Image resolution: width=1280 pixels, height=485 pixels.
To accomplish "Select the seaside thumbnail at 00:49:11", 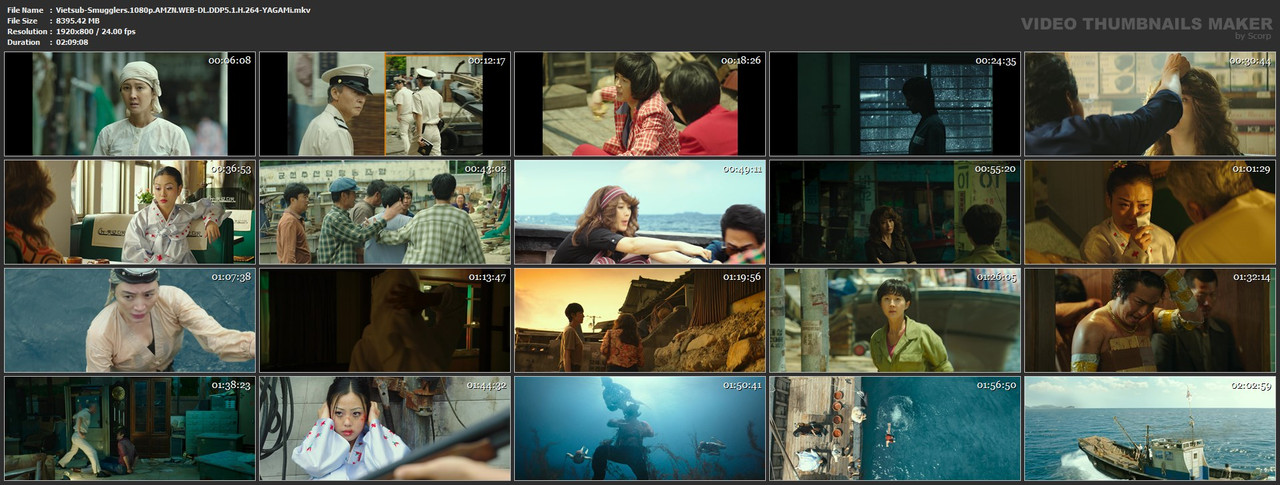I will coord(640,212).
